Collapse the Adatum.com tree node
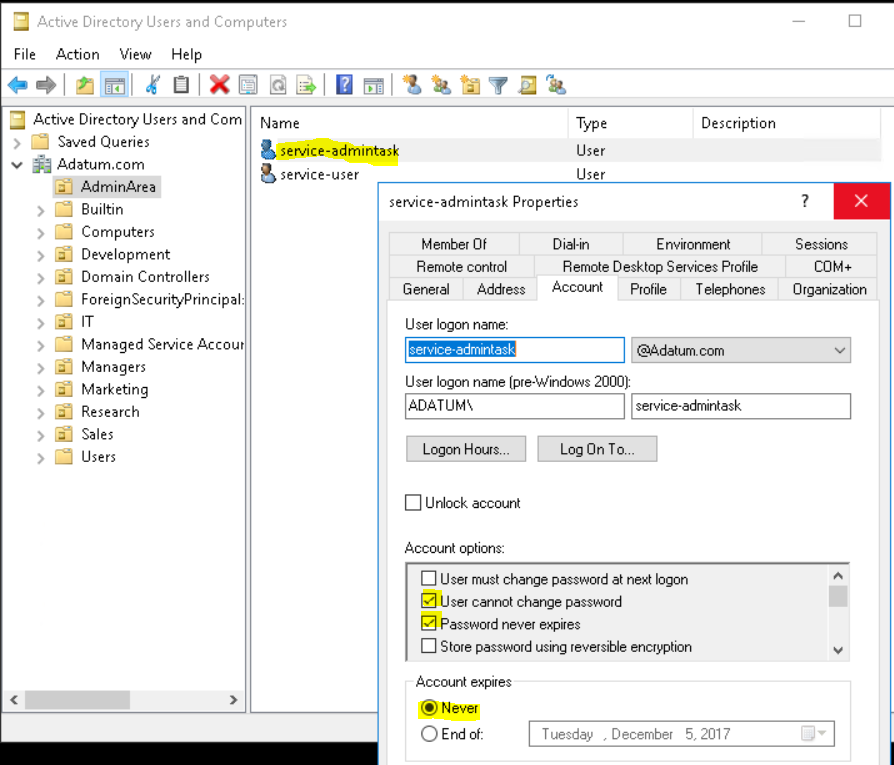 pyautogui.click(x=17, y=165)
